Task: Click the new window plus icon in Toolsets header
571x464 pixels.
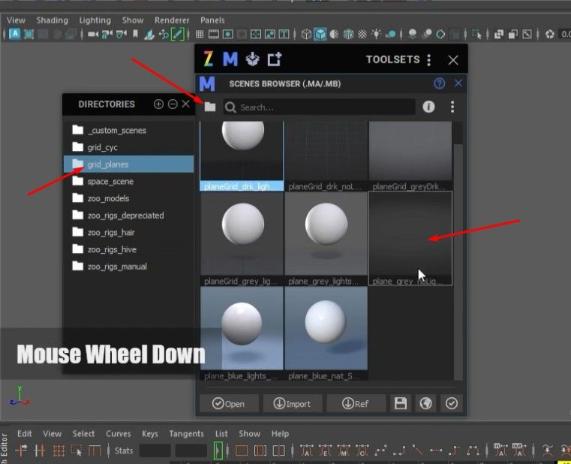Action: click(275, 59)
